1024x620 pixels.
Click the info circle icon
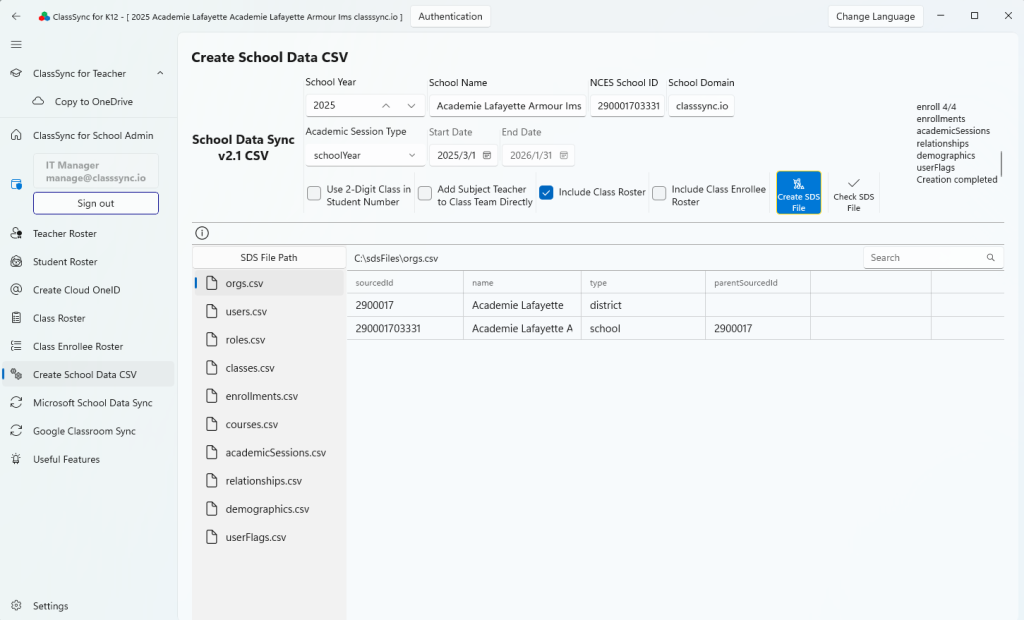[x=202, y=233]
